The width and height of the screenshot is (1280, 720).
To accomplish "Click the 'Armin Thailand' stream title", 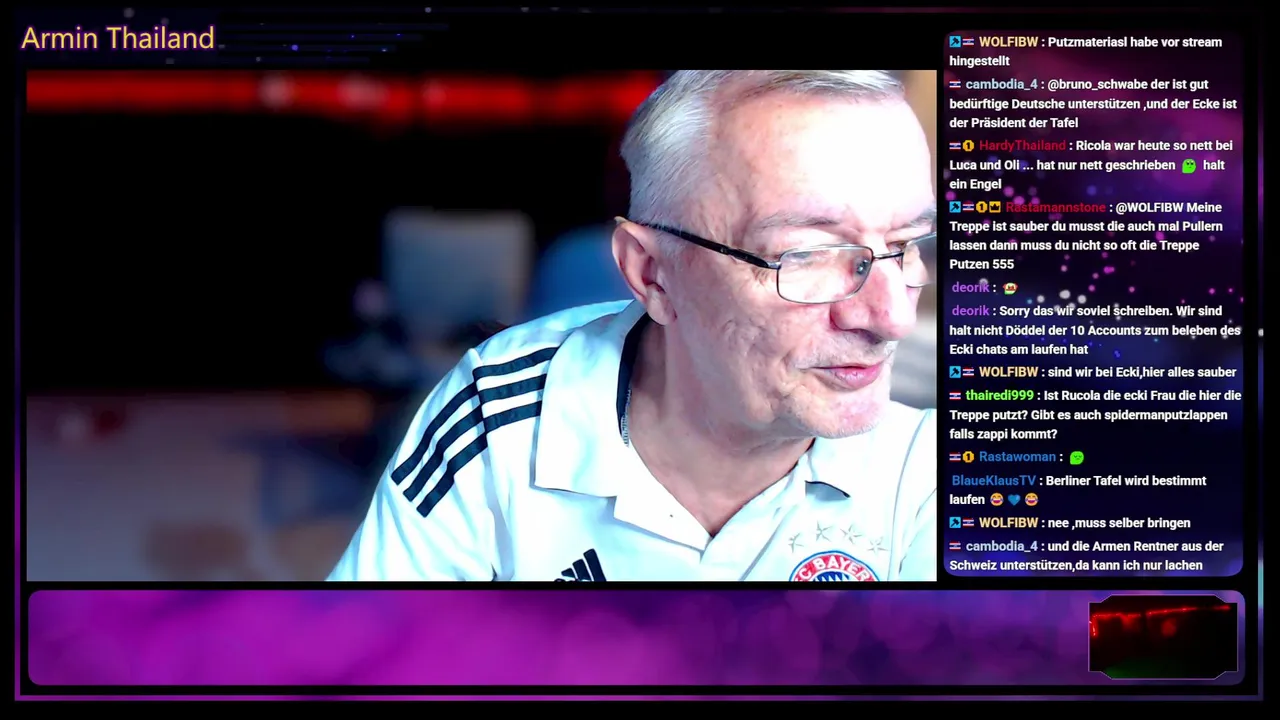I will [118, 38].
